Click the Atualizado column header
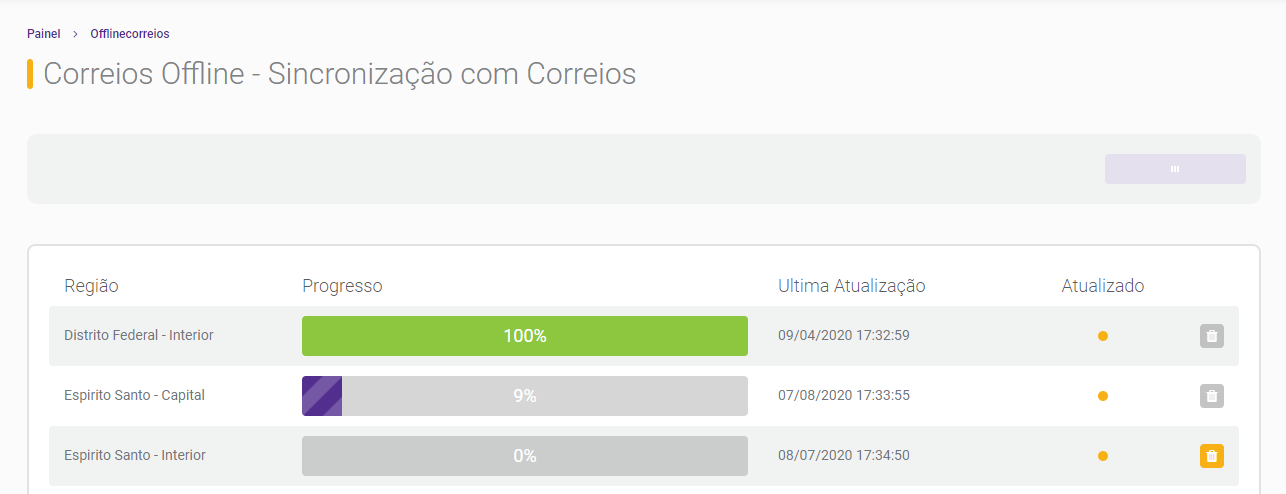The image size is (1286, 494). tap(1103, 286)
